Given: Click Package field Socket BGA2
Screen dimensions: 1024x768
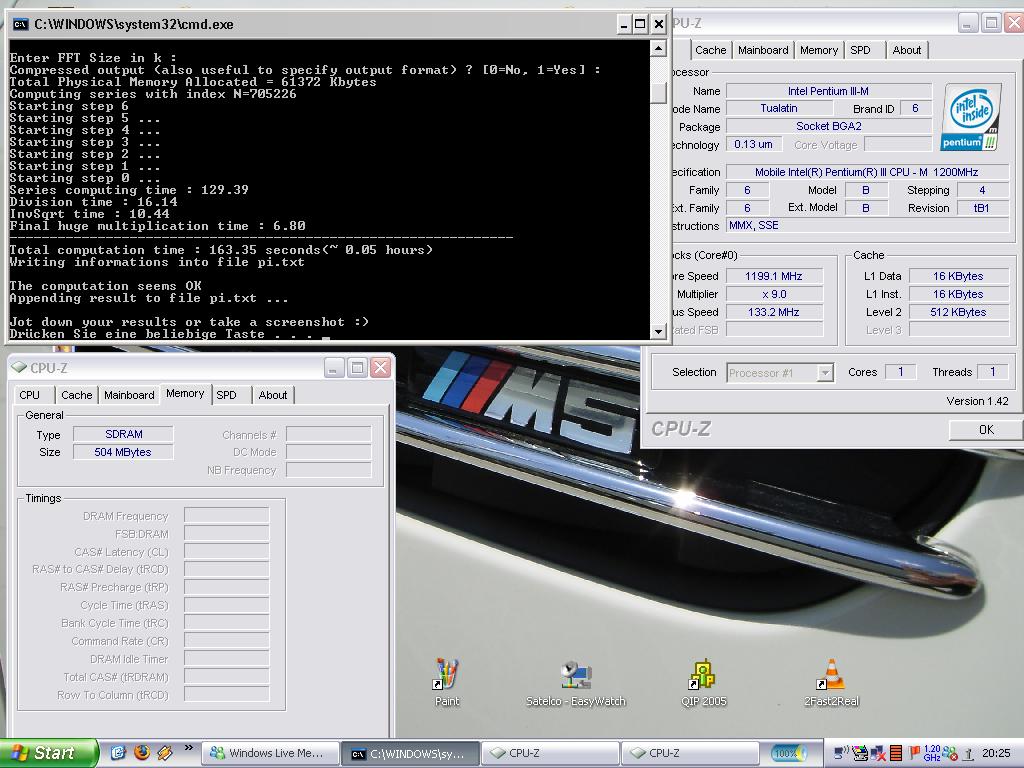Looking at the screenshot, I should [828, 126].
